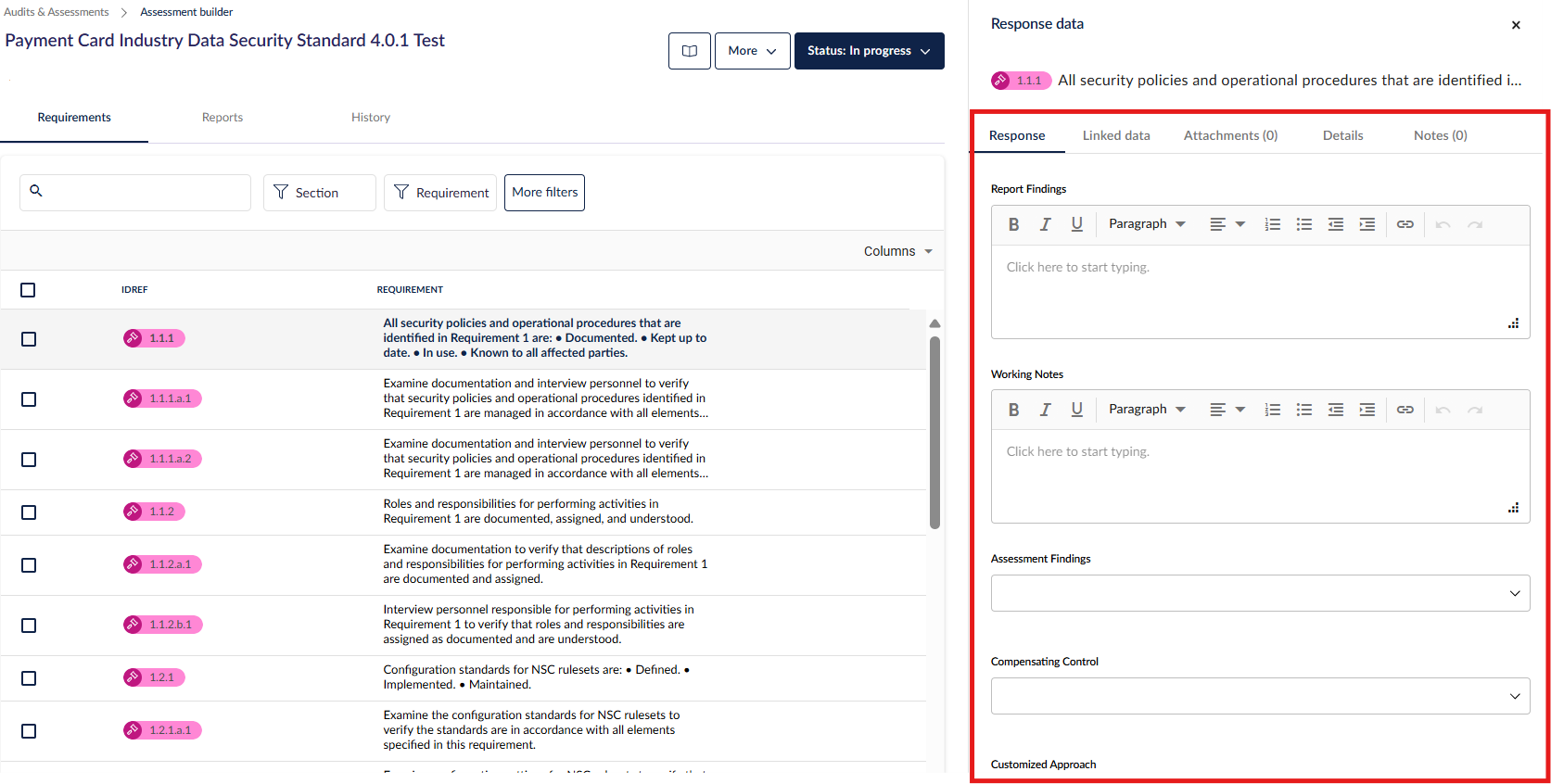Check the box for requirement 1.1.1
Viewport: 1551px width, 784px height.
pos(29,339)
